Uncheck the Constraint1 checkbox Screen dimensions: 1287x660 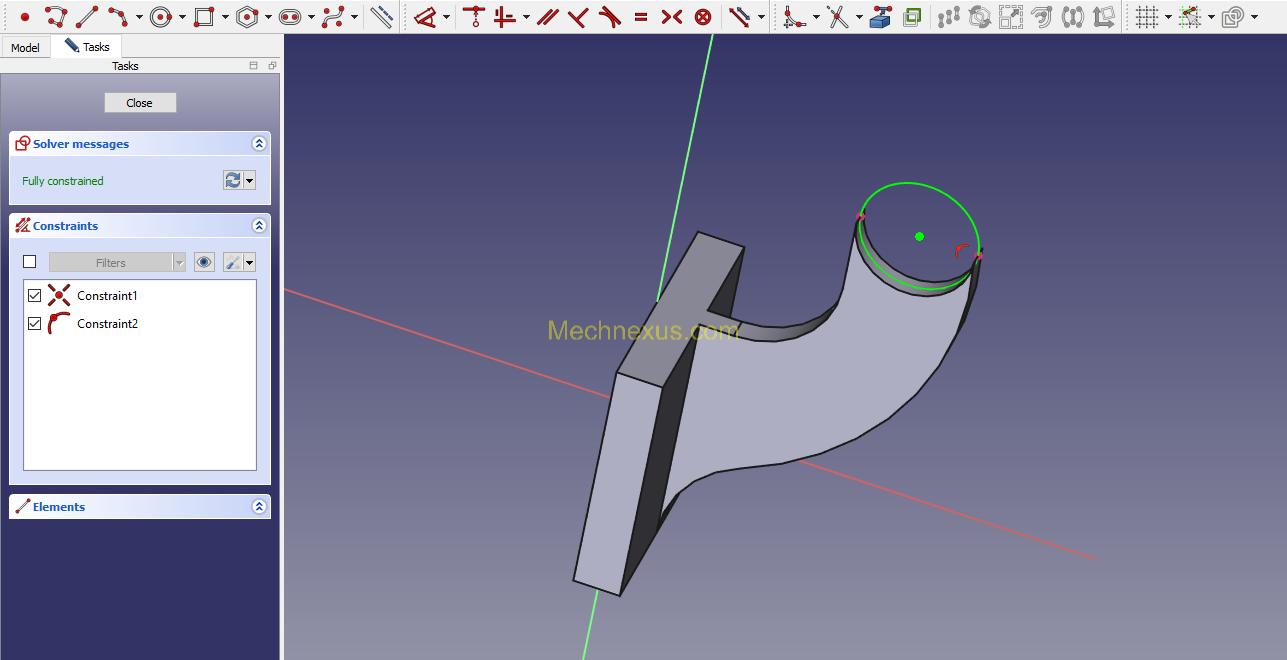(x=35, y=296)
